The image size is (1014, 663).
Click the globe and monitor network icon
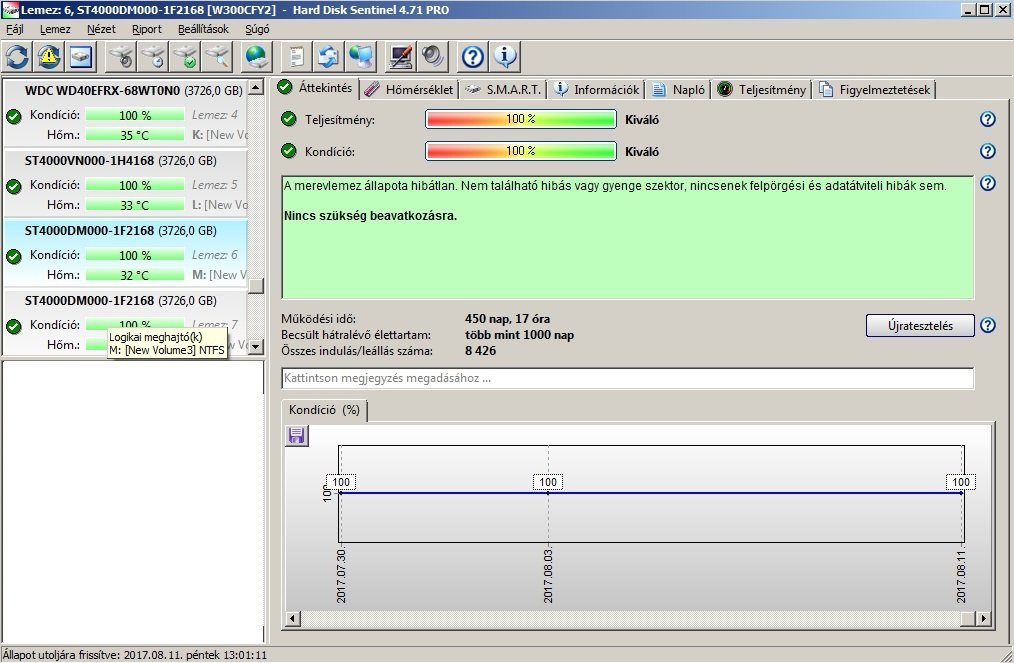(x=361, y=57)
